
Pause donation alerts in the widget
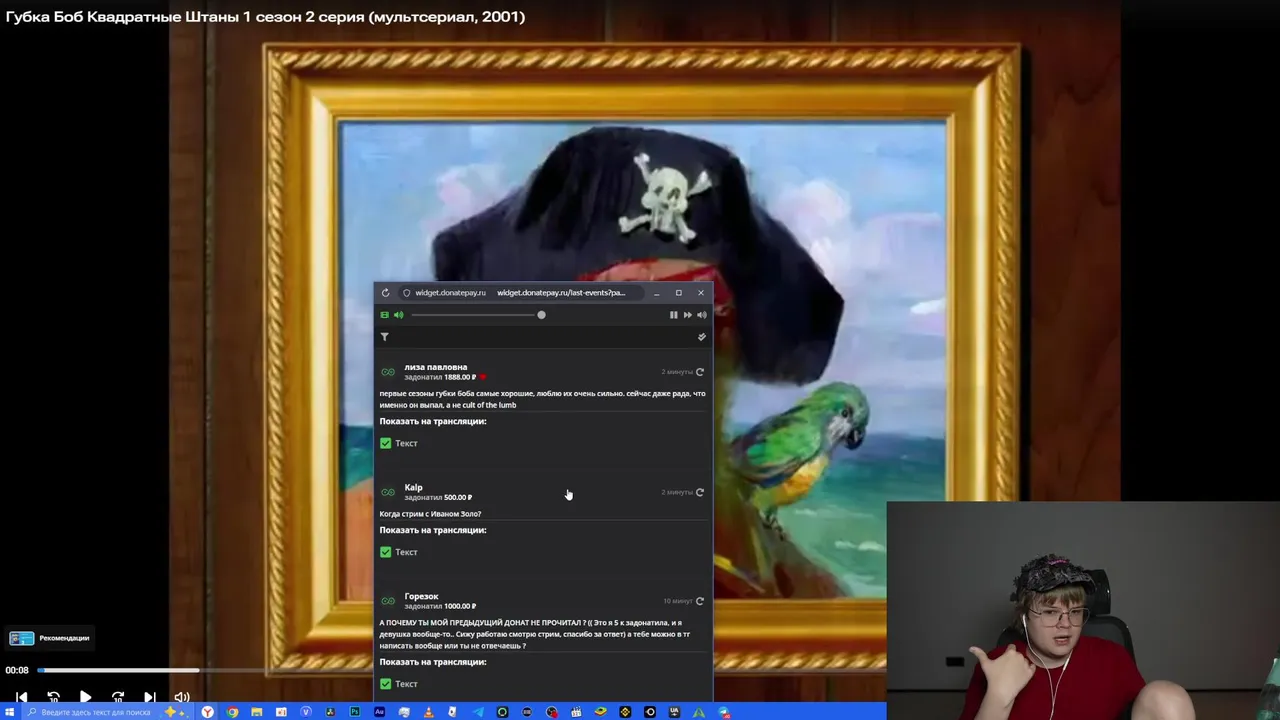(x=673, y=315)
